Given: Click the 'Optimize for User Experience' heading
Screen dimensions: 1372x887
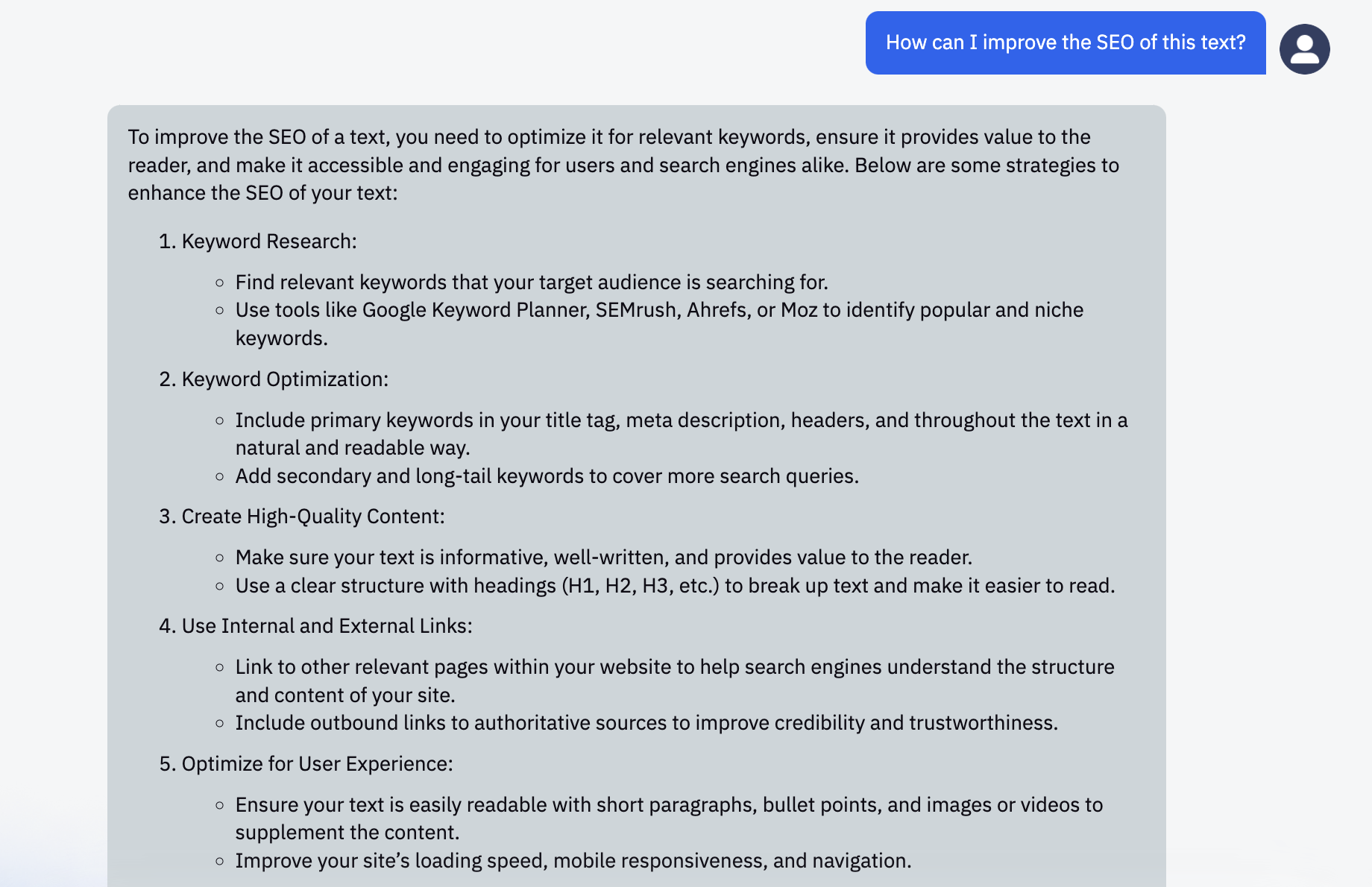Looking at the screenshot, I should (317, 764).
